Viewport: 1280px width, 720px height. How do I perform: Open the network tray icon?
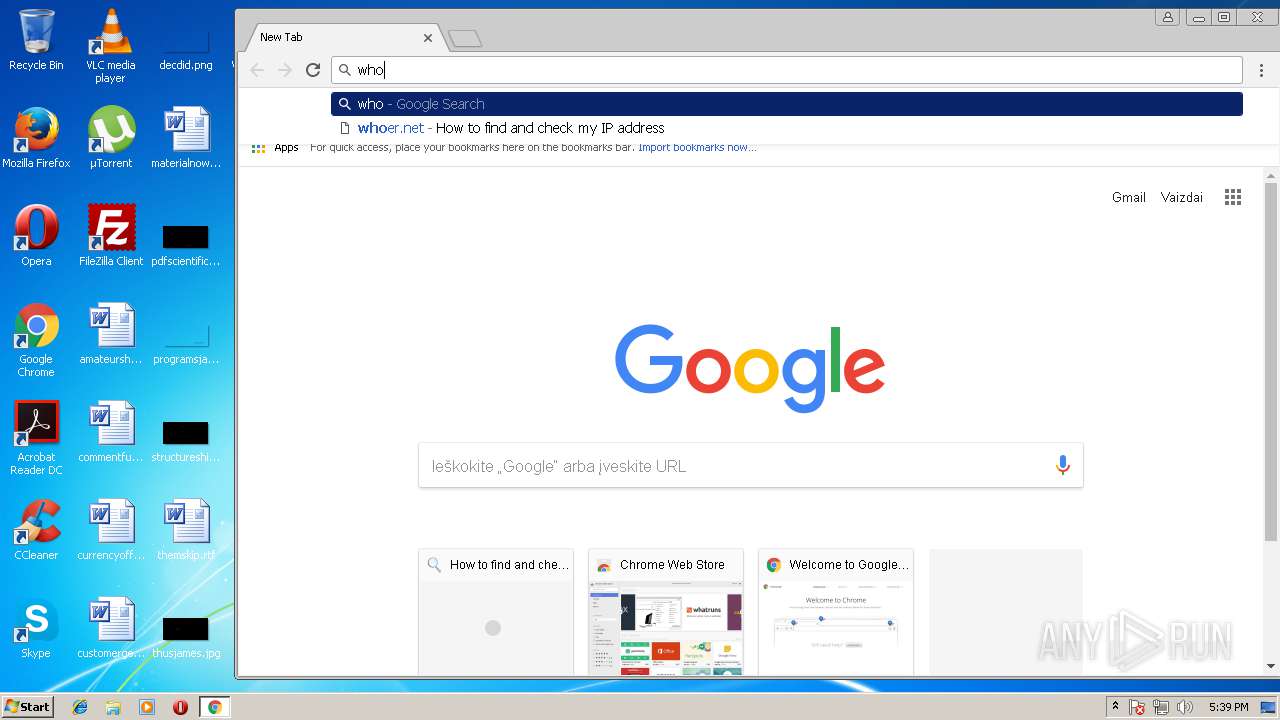(x=1161, y=707)
